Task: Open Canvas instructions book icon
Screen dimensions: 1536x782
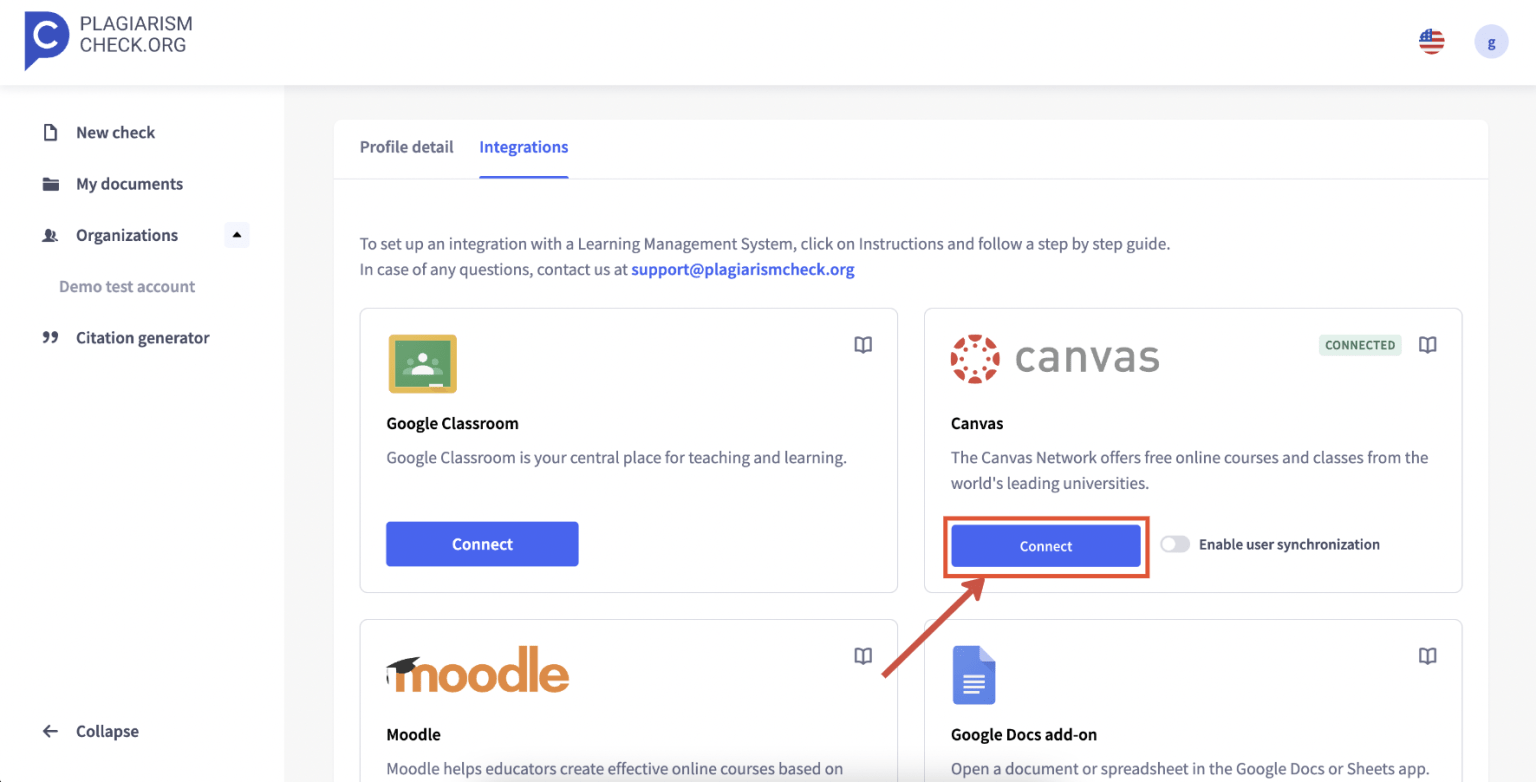Action: tap(1428, 345)
